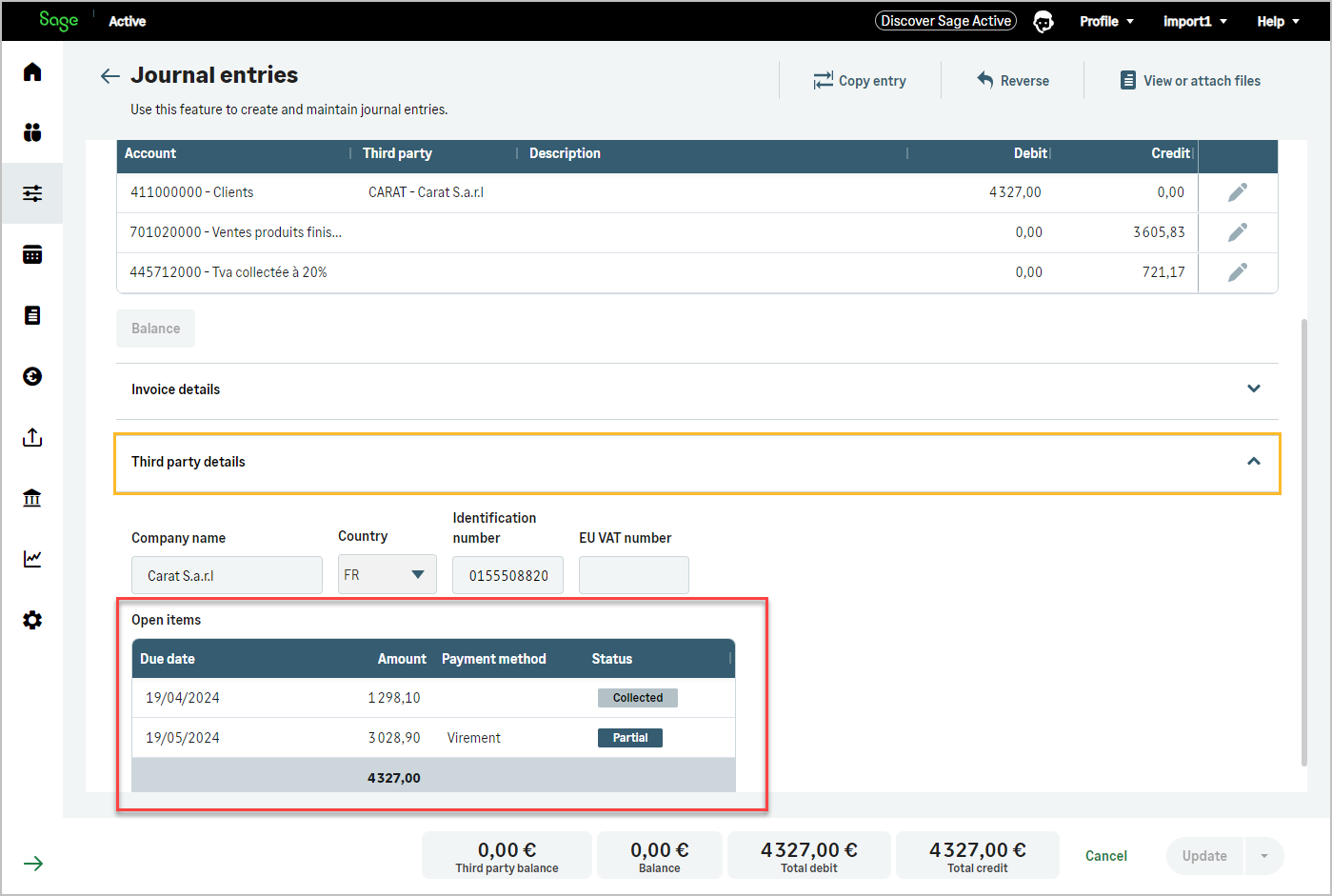The height and width of the screenshot is (896, 1332).
Task: Open the settings gear icon in sidebar
Action: click(32, 620)
